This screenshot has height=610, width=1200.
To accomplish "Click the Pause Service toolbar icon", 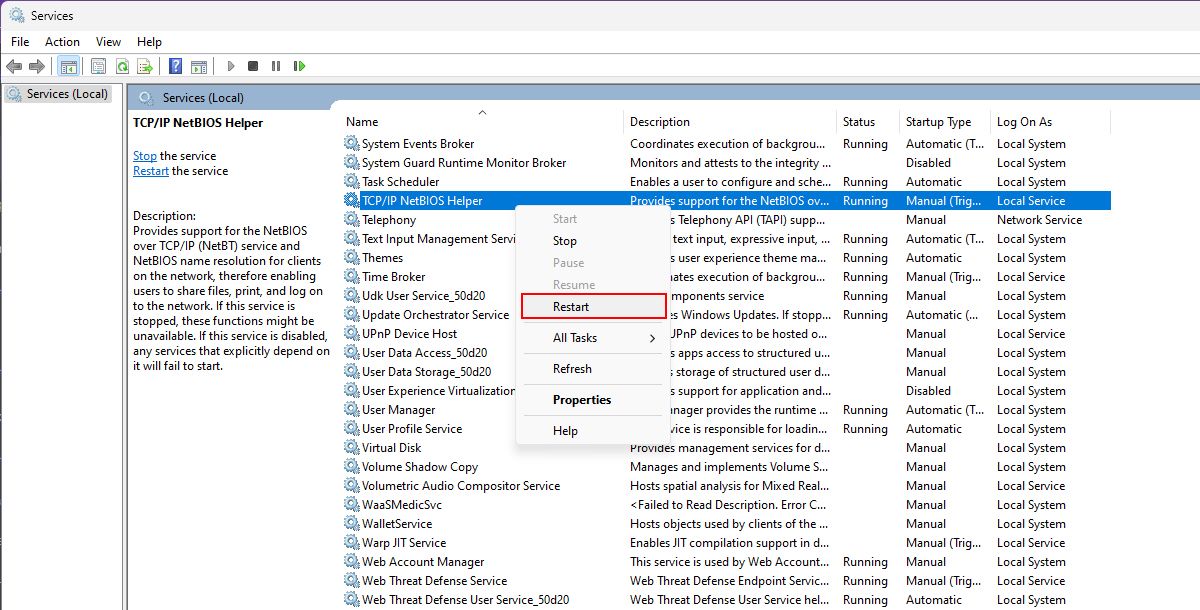I will point(275,66).
